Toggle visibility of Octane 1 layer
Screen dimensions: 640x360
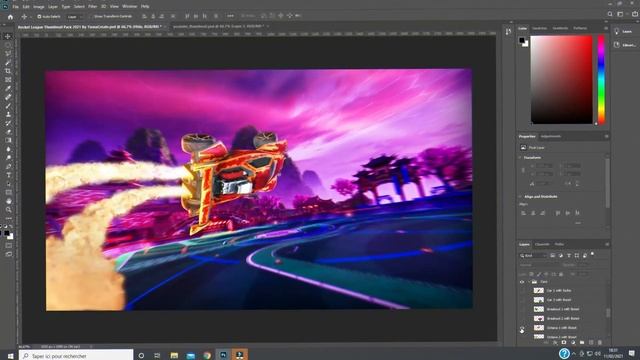coord(522,328)
